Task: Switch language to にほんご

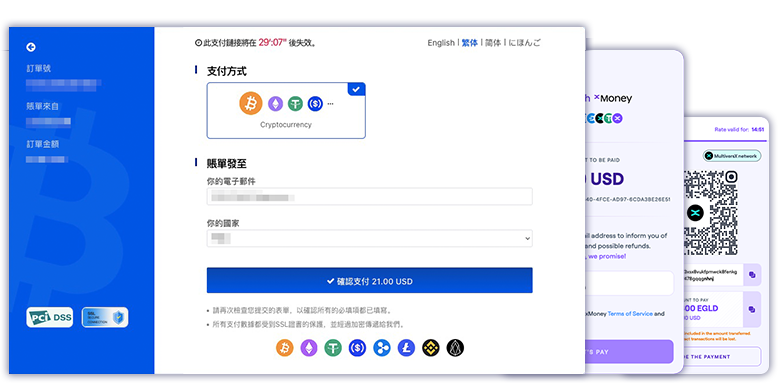Action: (524, 43)
